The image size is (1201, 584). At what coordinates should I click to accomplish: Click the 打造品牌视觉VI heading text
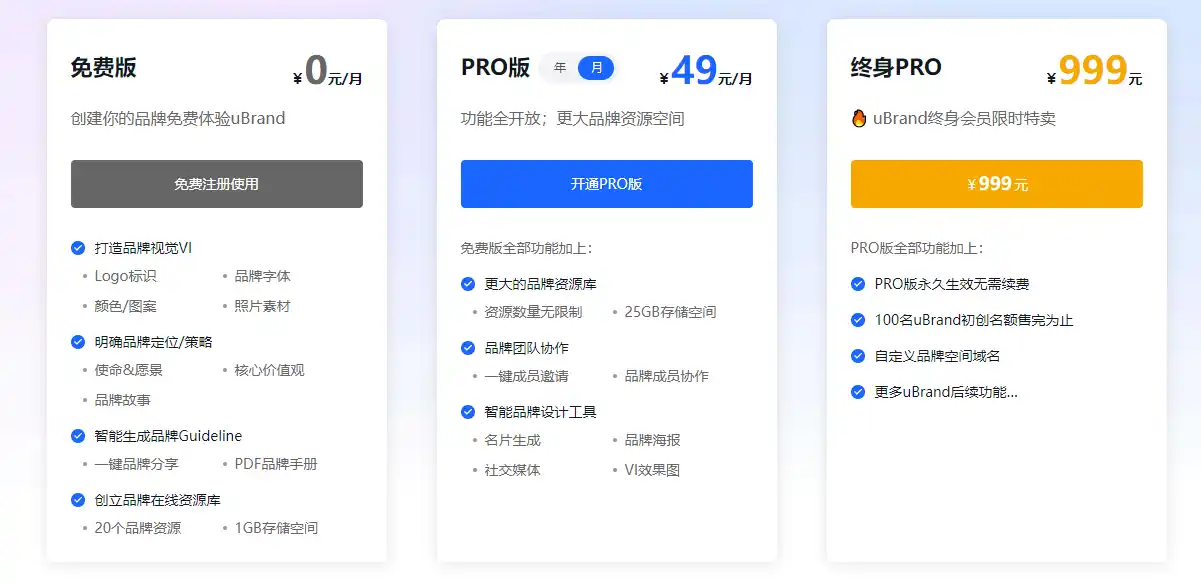tap(143, 248)
